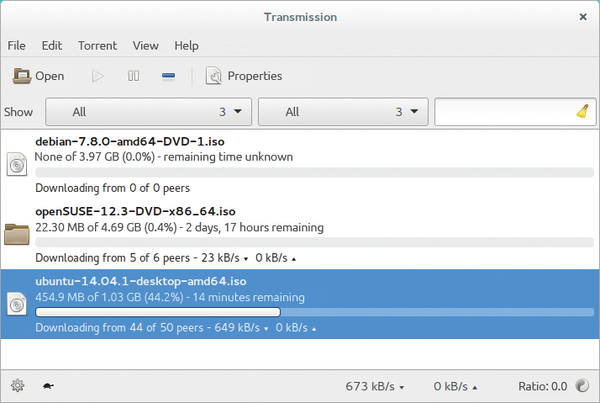Click the arrow next to the status bar 0 kB/s
Screen dimensions: 600x403
pos(475,387)
